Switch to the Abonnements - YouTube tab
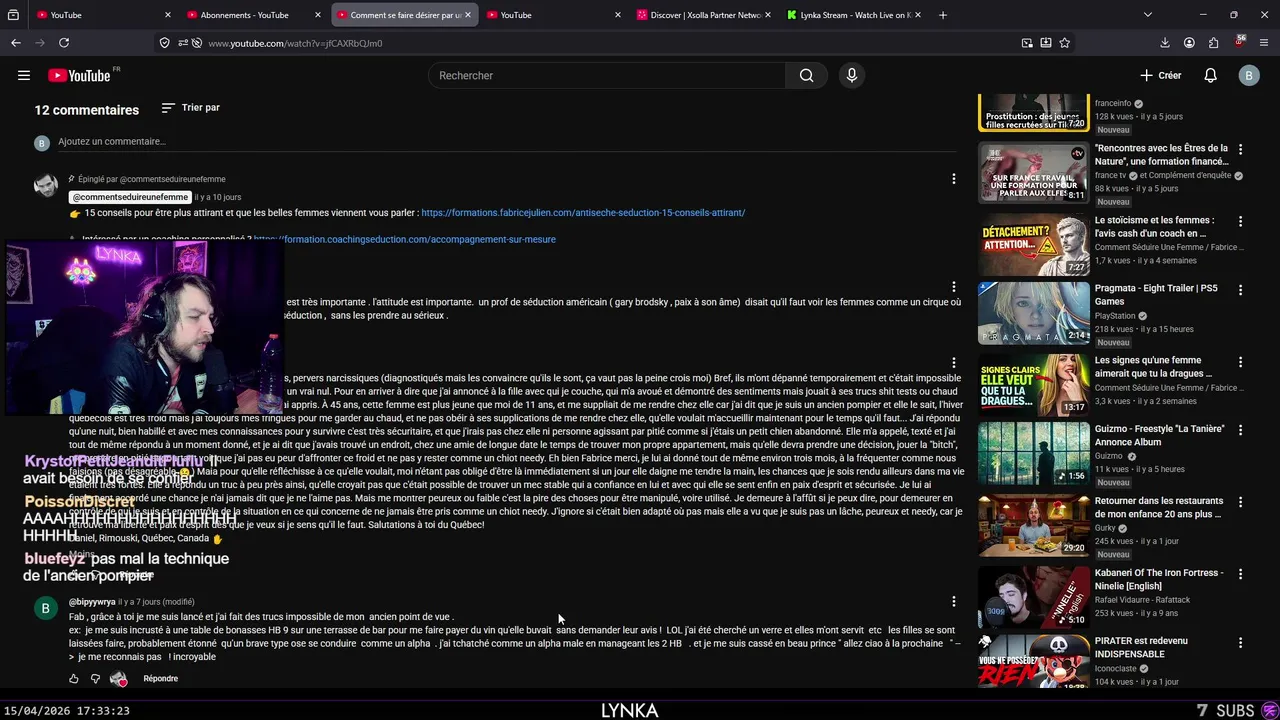Screen dimensions: 1280x720 point(244,15)
